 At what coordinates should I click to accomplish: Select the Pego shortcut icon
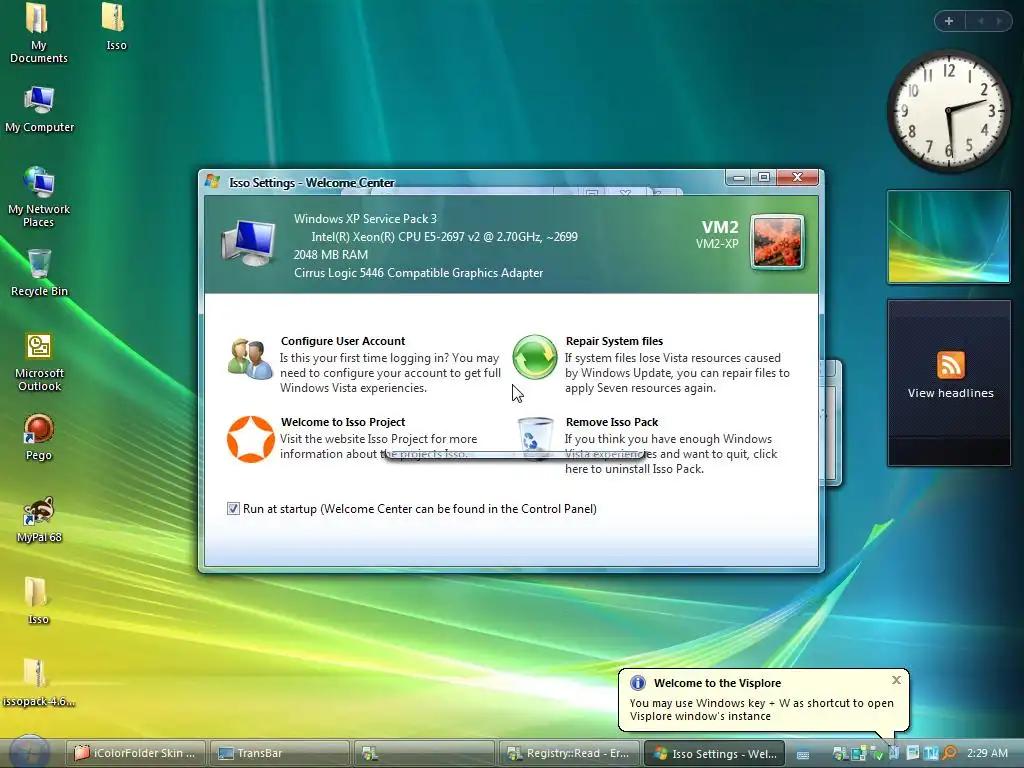[x=39, y=437]
